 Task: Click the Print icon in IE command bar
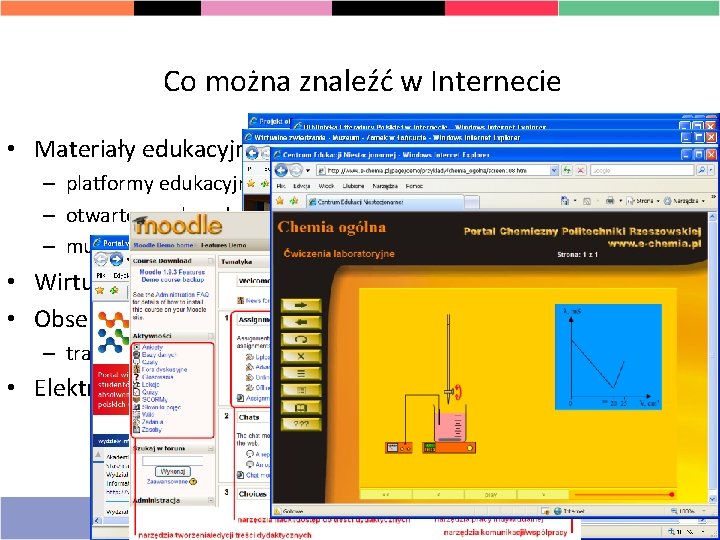click(x=610, y=201)
